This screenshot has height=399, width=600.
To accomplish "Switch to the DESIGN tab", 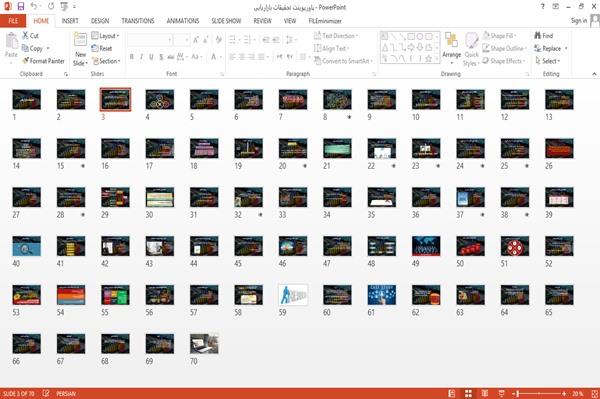I will click(x=100, y=21).
